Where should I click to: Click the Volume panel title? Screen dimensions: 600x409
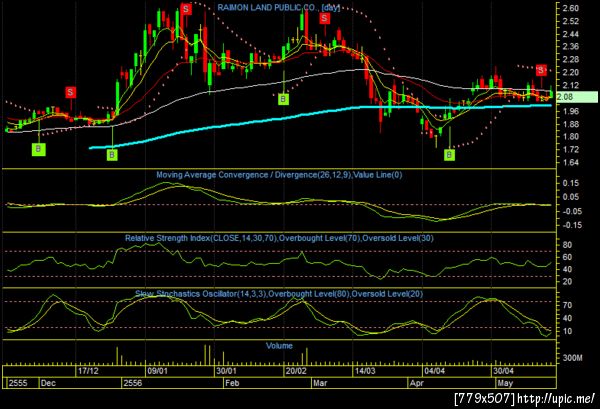pos(279,346)
